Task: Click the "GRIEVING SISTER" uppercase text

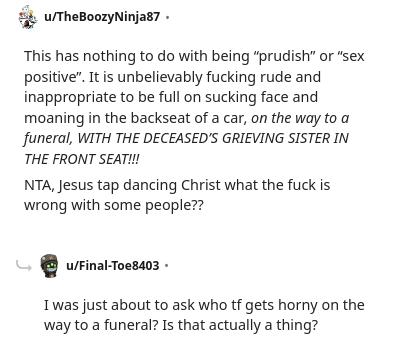Action: pyautogui.click(x=276, y=138)
